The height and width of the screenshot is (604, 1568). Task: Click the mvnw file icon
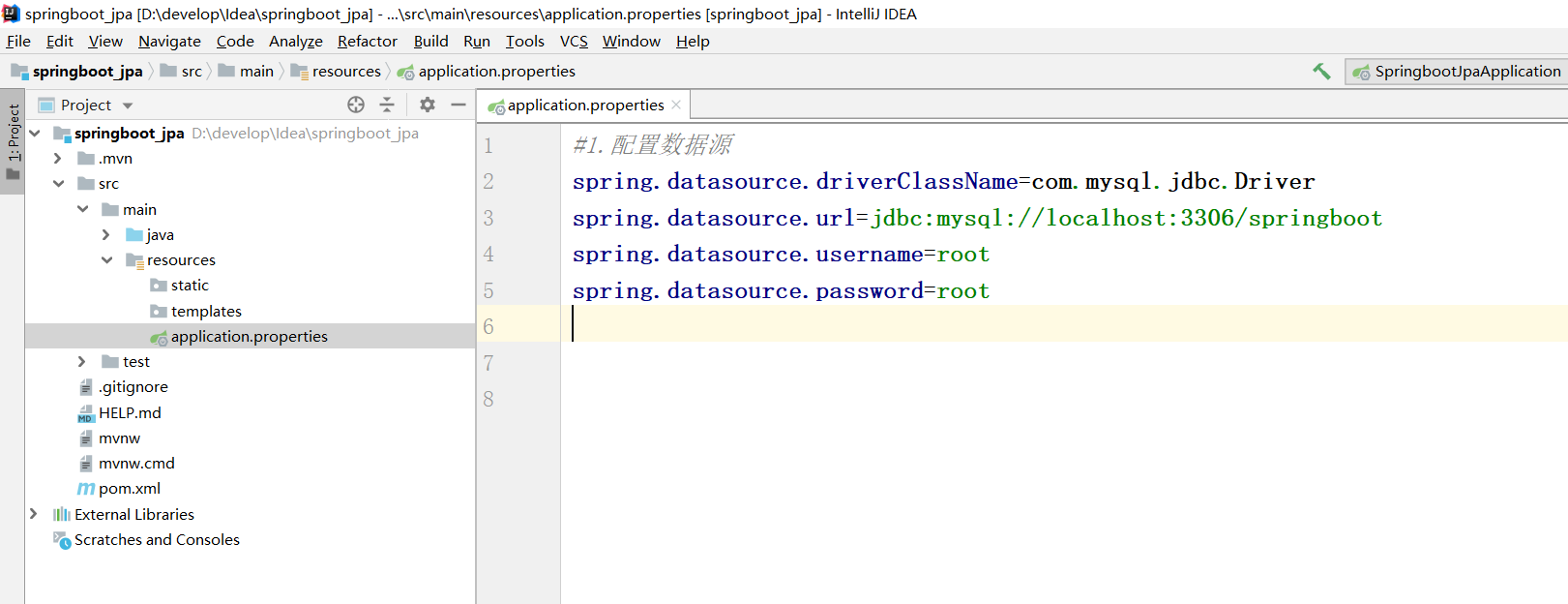point(86,438)
